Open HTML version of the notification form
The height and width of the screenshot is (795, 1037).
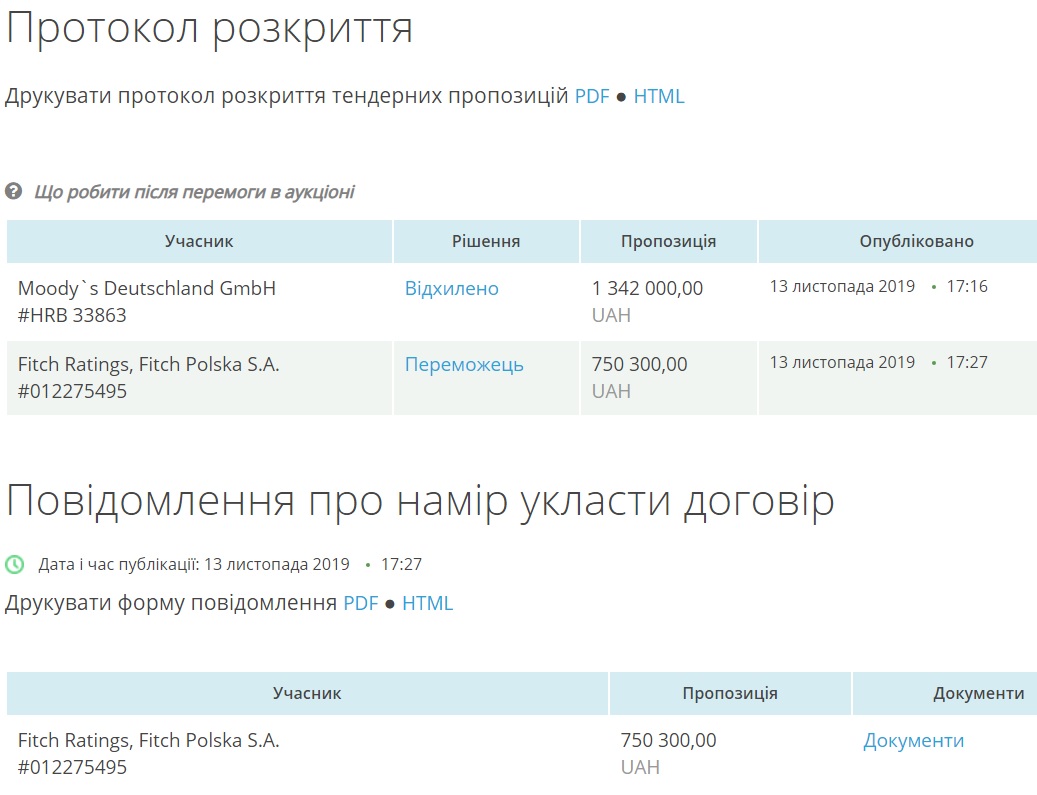(x=428, y=604)
